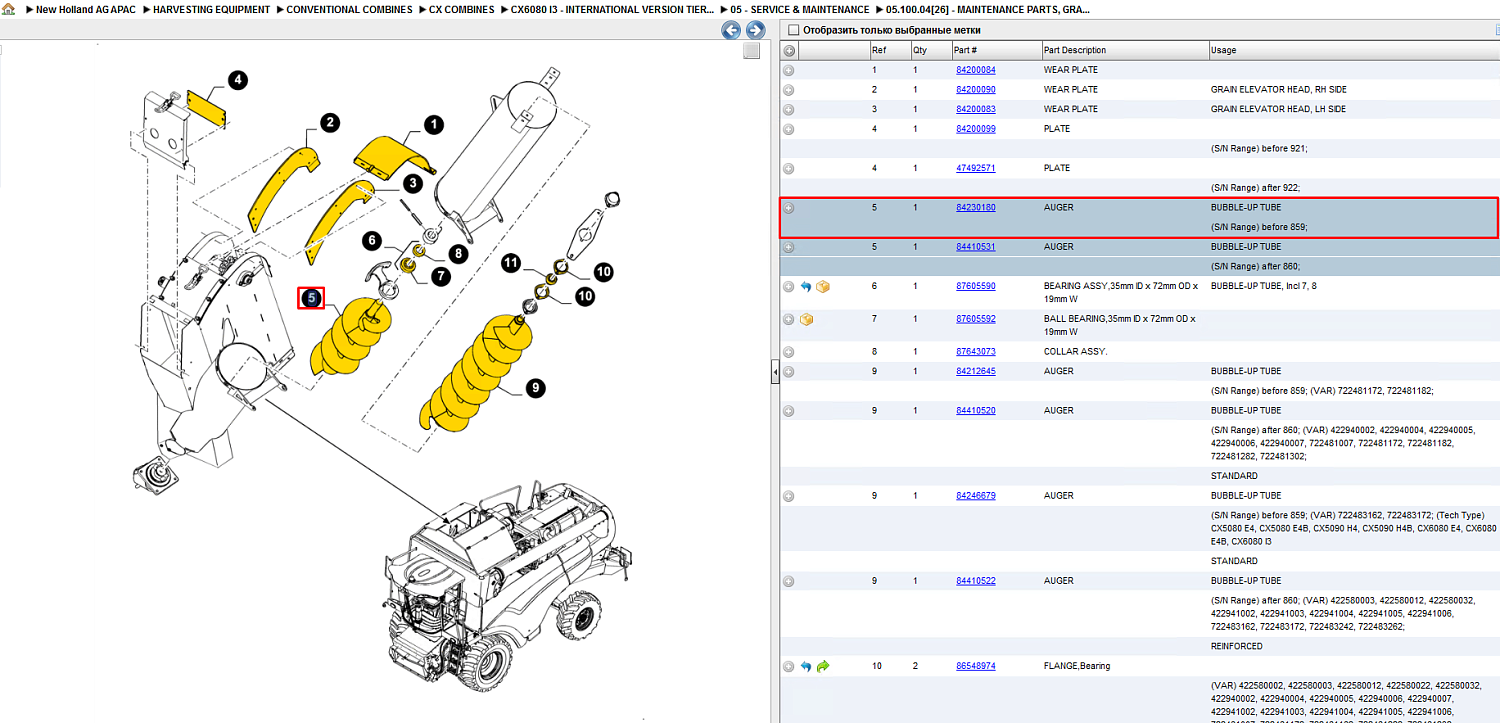The width and height of the screenshot is (1500, 723).
Task: Click the small square toggle in diagram corner
Action: 751,52
